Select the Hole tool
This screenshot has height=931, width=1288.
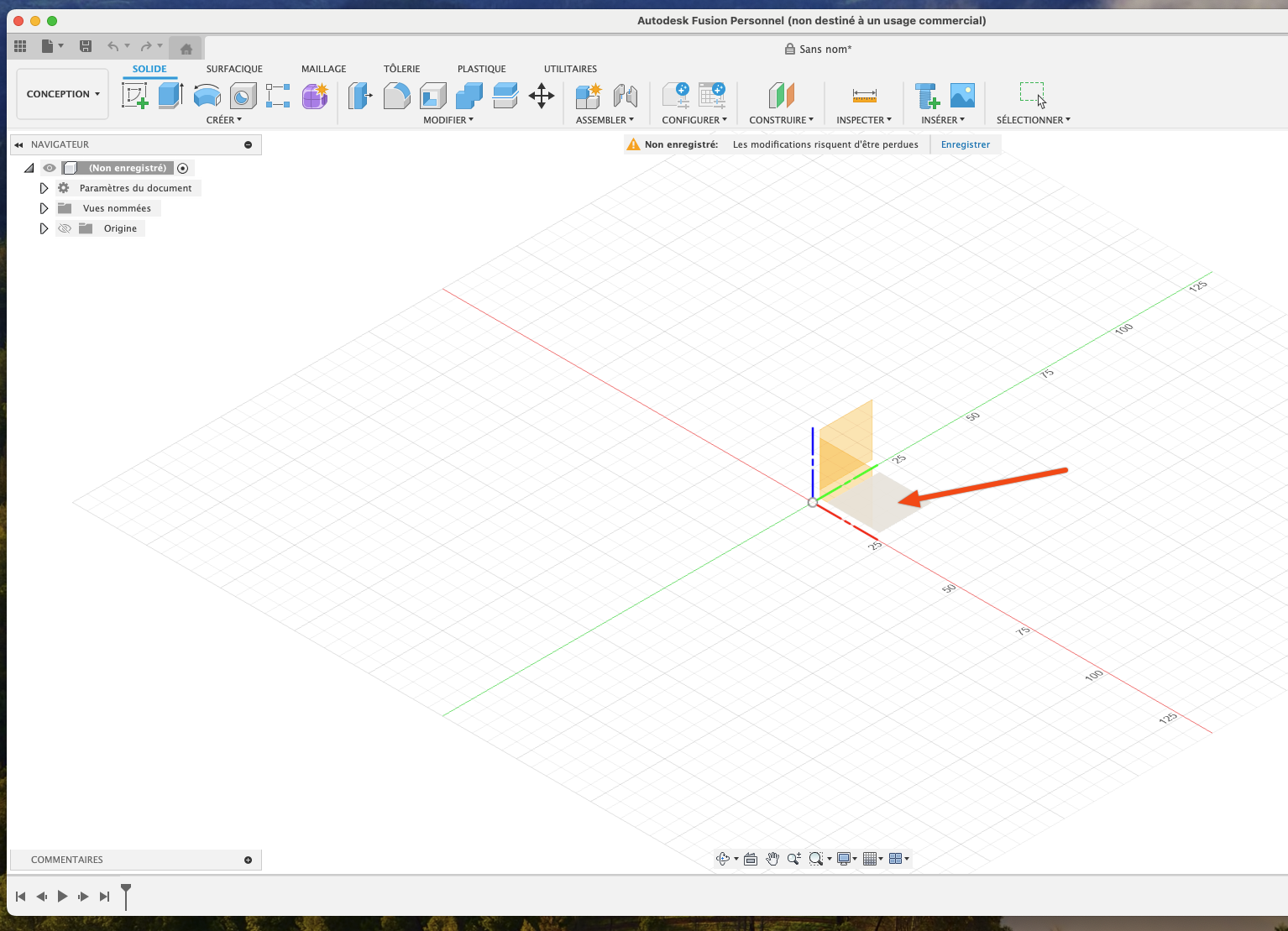point(243,96)
